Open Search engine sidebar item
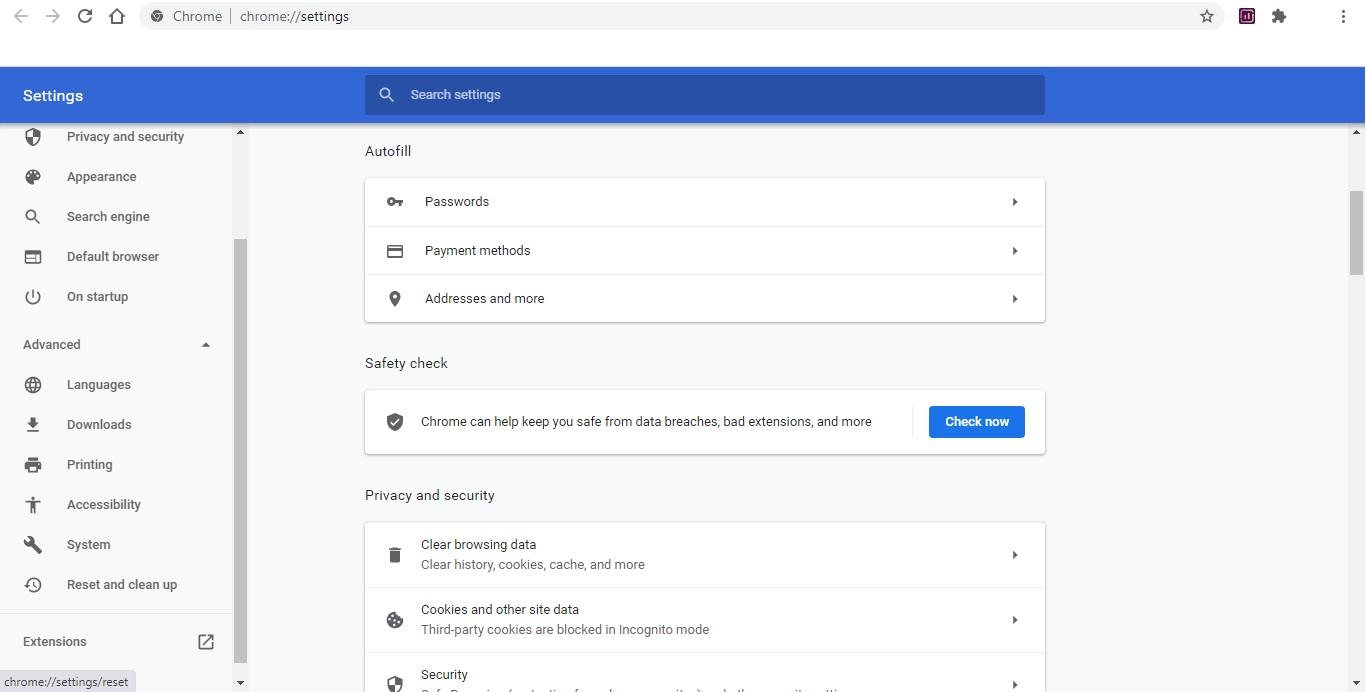 pyautogui.click(x=108, y=217)
